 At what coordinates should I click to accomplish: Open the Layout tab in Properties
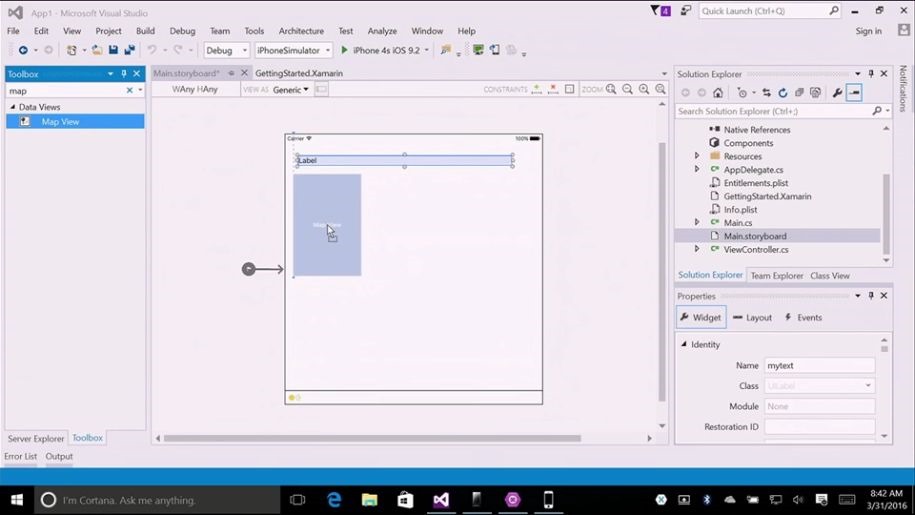(752, 317)
